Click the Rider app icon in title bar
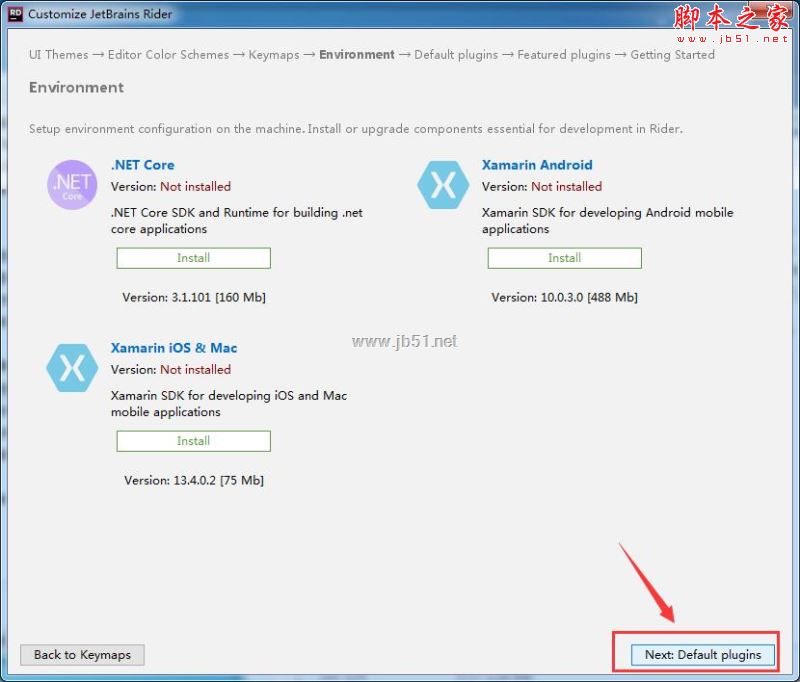Image resolution: width=800 pixels, height=682 pixels. (x=16, y=14)
